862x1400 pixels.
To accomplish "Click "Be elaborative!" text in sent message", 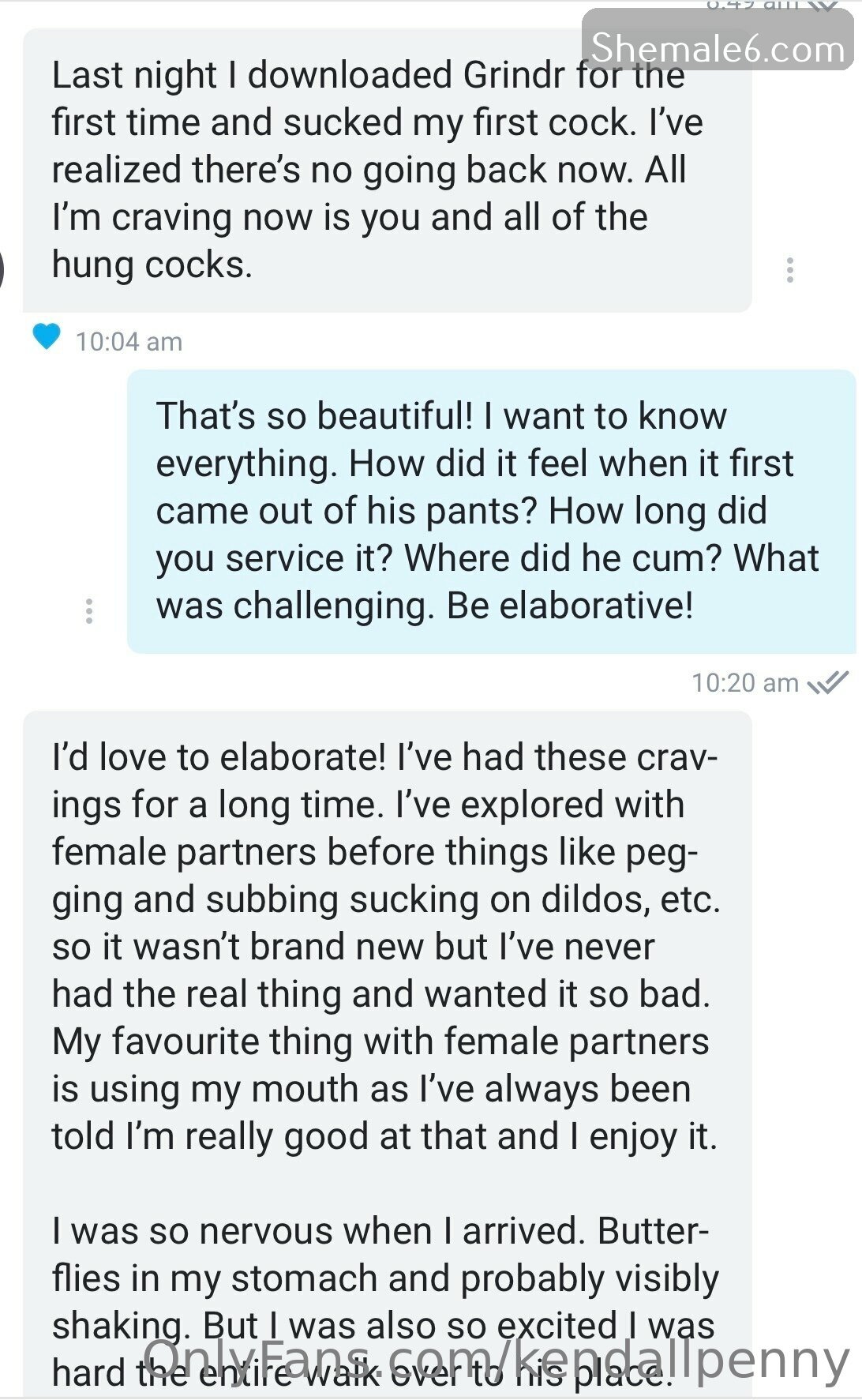I will click(570, 606).
